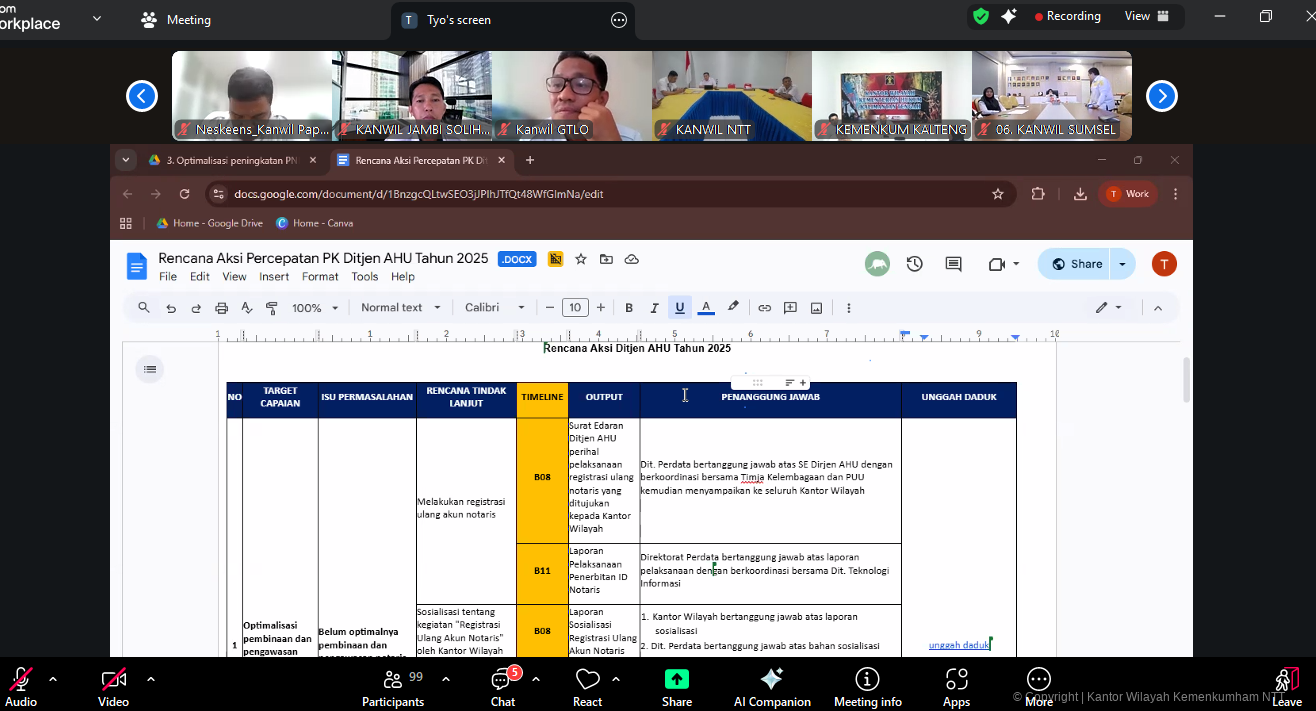This screenshot has height=711, width=1316.
Task: Redo the last action in Docs
Action: click(196, 308)
